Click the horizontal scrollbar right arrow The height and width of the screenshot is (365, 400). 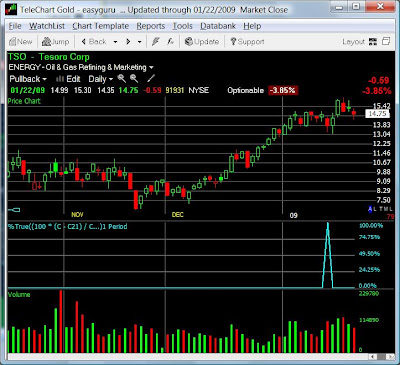coord(390,357)
